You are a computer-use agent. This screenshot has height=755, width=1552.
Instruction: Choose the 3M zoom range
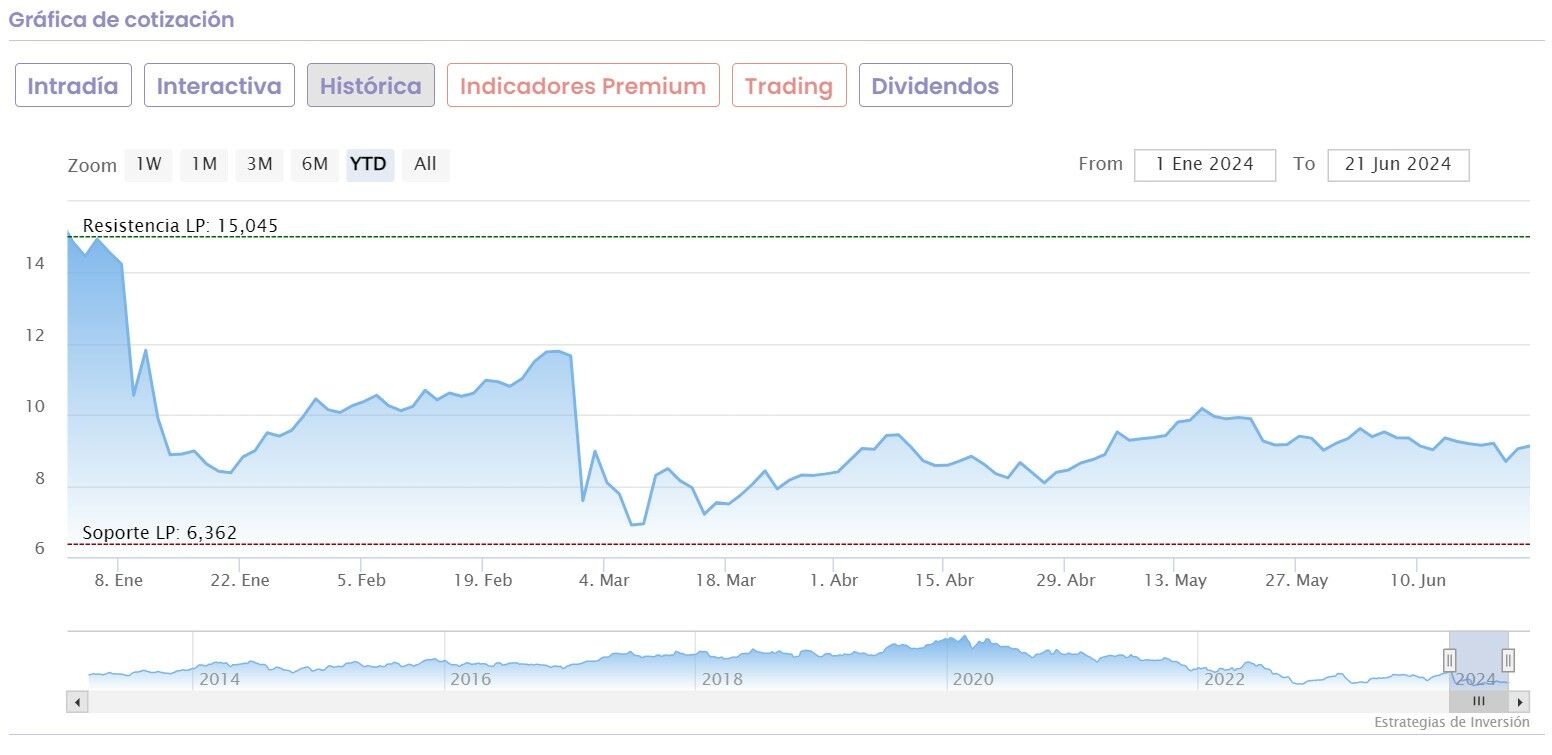point(259,164)
